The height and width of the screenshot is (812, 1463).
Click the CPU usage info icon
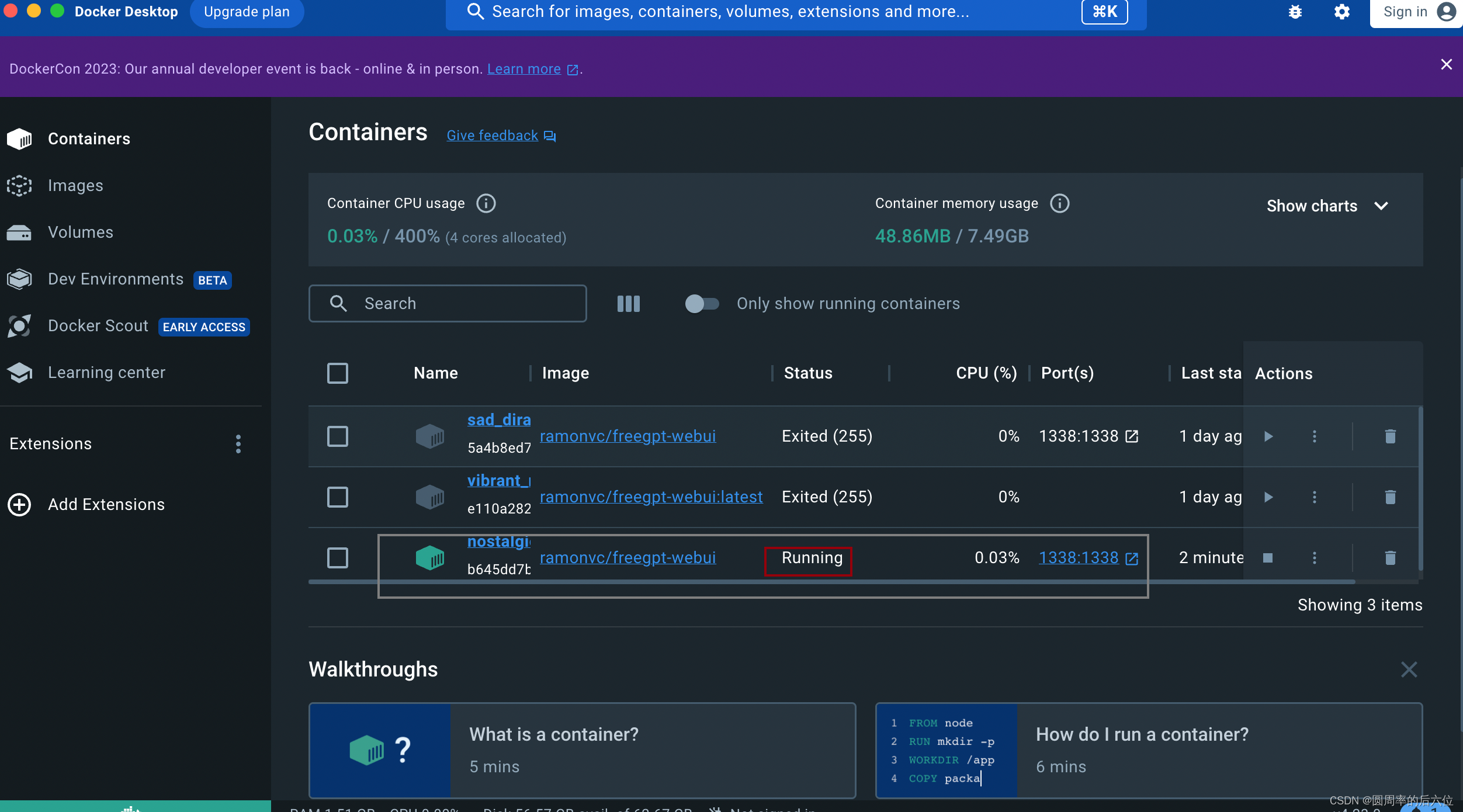pyautogui.click(x=486, y=203)
